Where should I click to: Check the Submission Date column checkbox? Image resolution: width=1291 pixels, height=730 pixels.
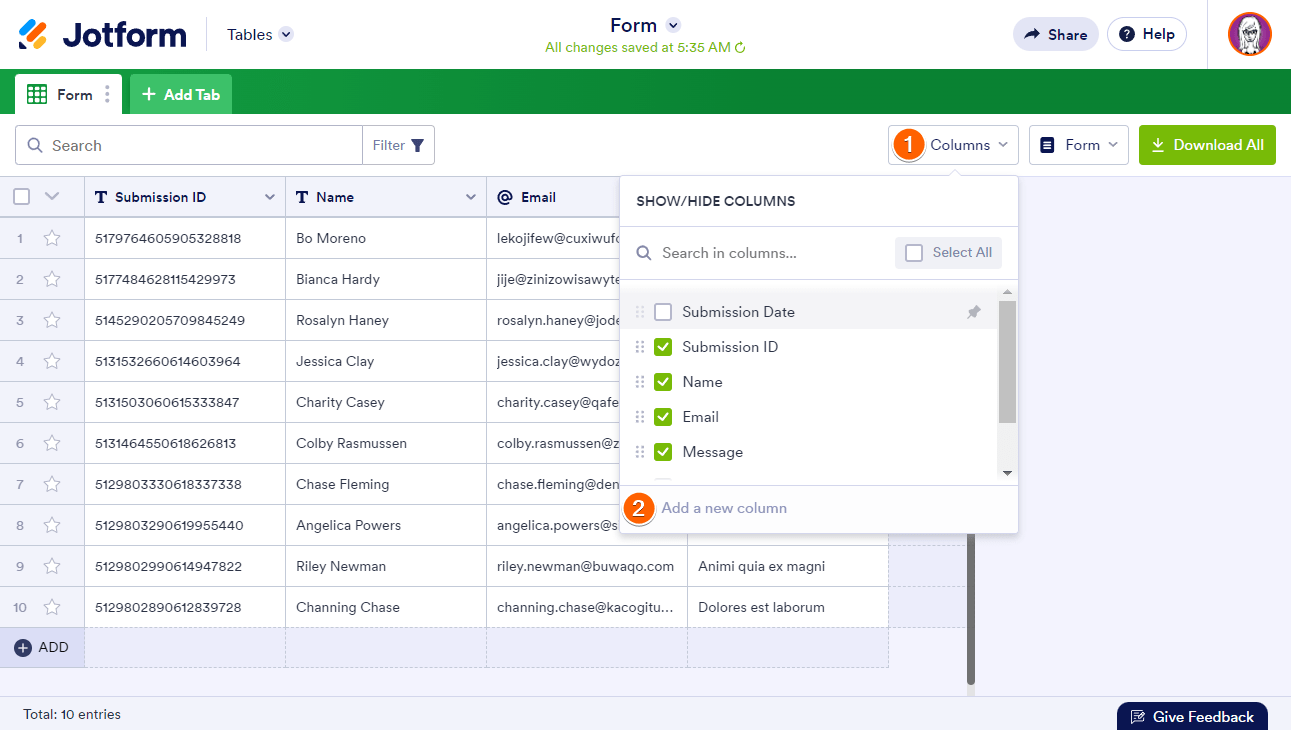(x=663, y=312)
